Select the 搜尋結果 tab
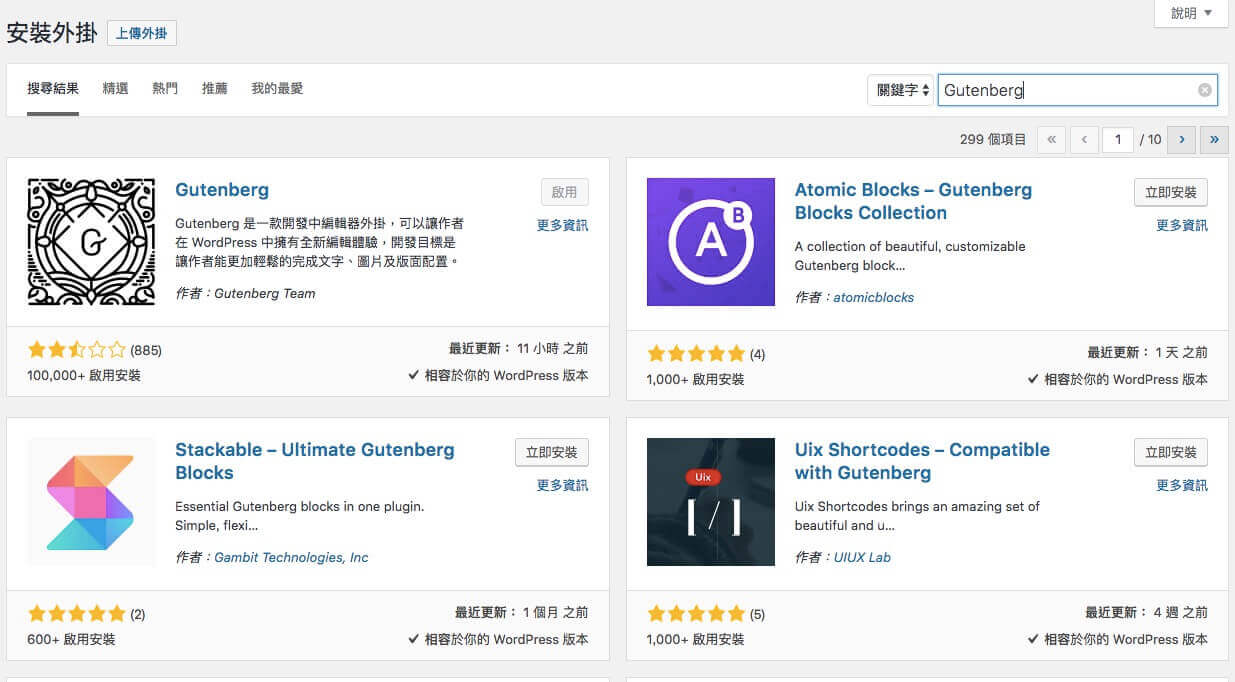The height and width of the screenshot is (682, 1235). coord(53,88)
